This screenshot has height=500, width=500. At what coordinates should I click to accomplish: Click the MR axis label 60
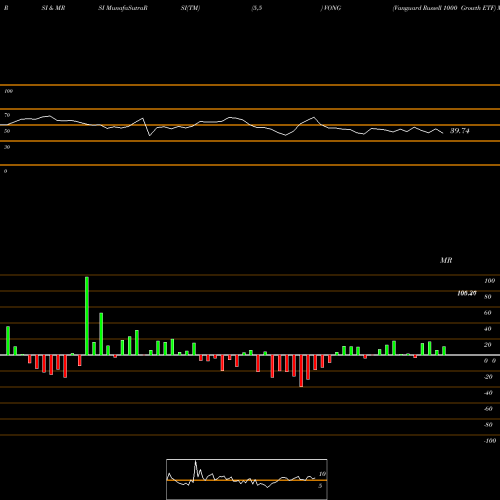488,313
